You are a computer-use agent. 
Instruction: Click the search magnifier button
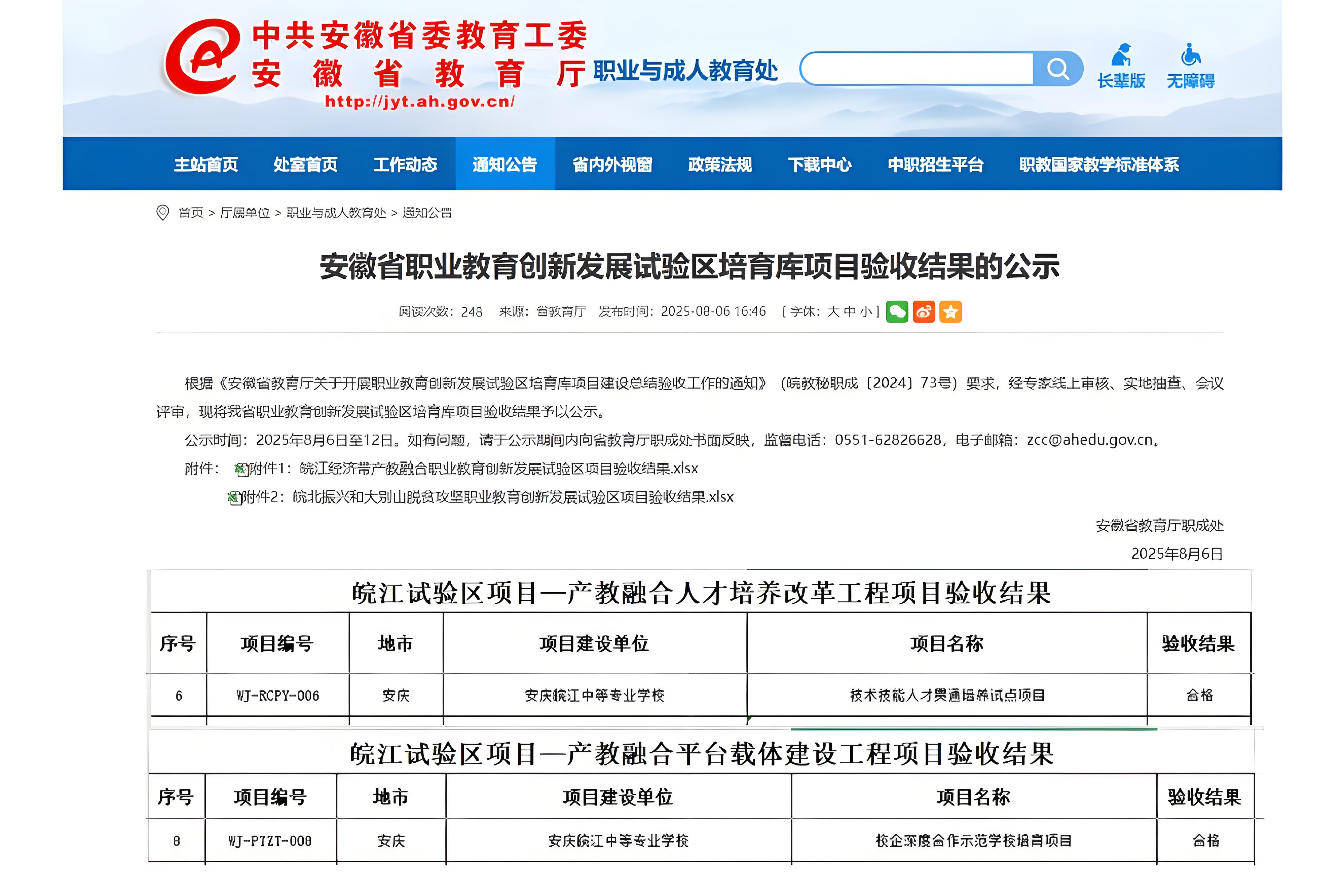click(1058, 69)
